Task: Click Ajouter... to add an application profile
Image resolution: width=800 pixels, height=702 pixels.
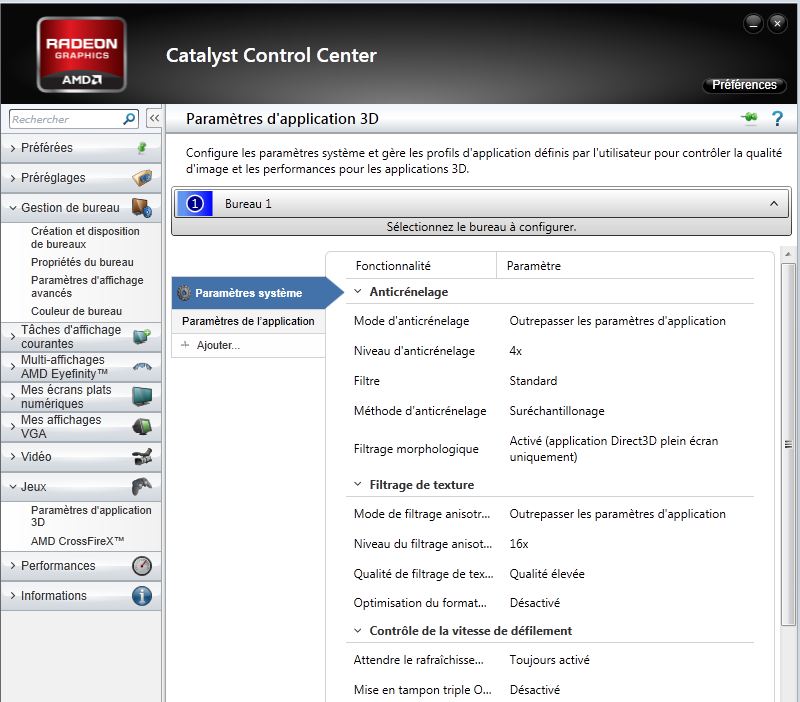Action: (x=218, y=345)
